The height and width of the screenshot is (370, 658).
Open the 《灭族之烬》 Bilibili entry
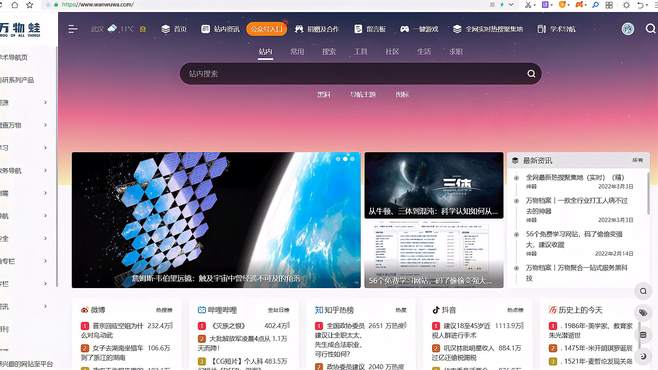pos(227,326)
